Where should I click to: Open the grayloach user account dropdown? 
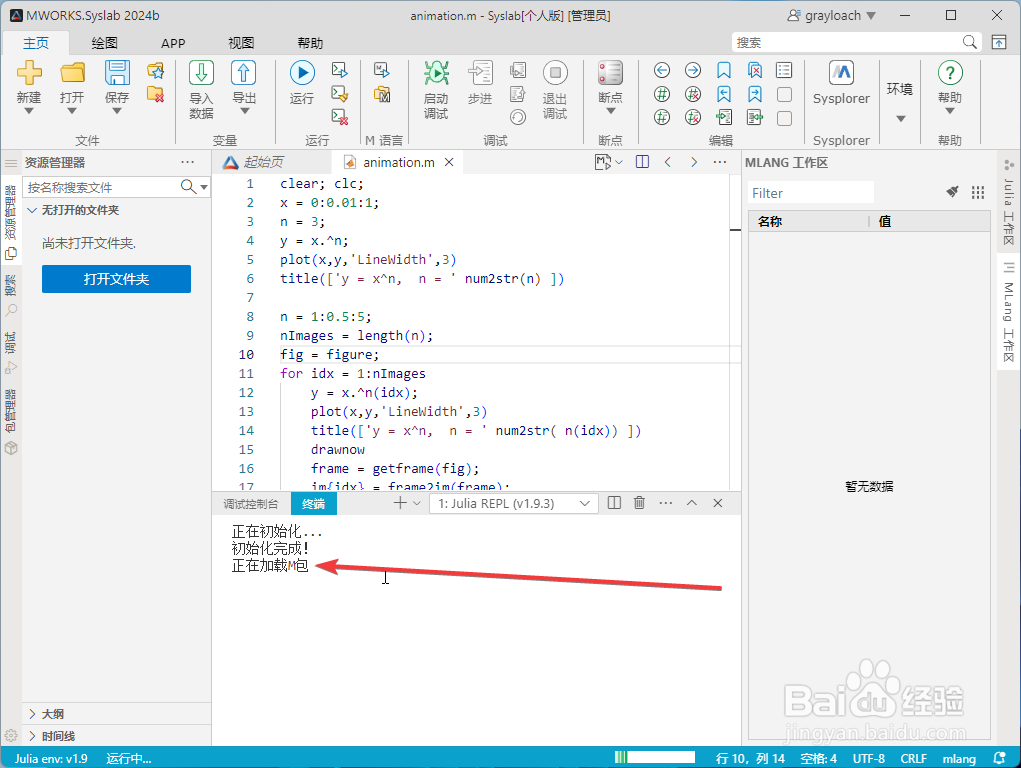coord(832,16)
